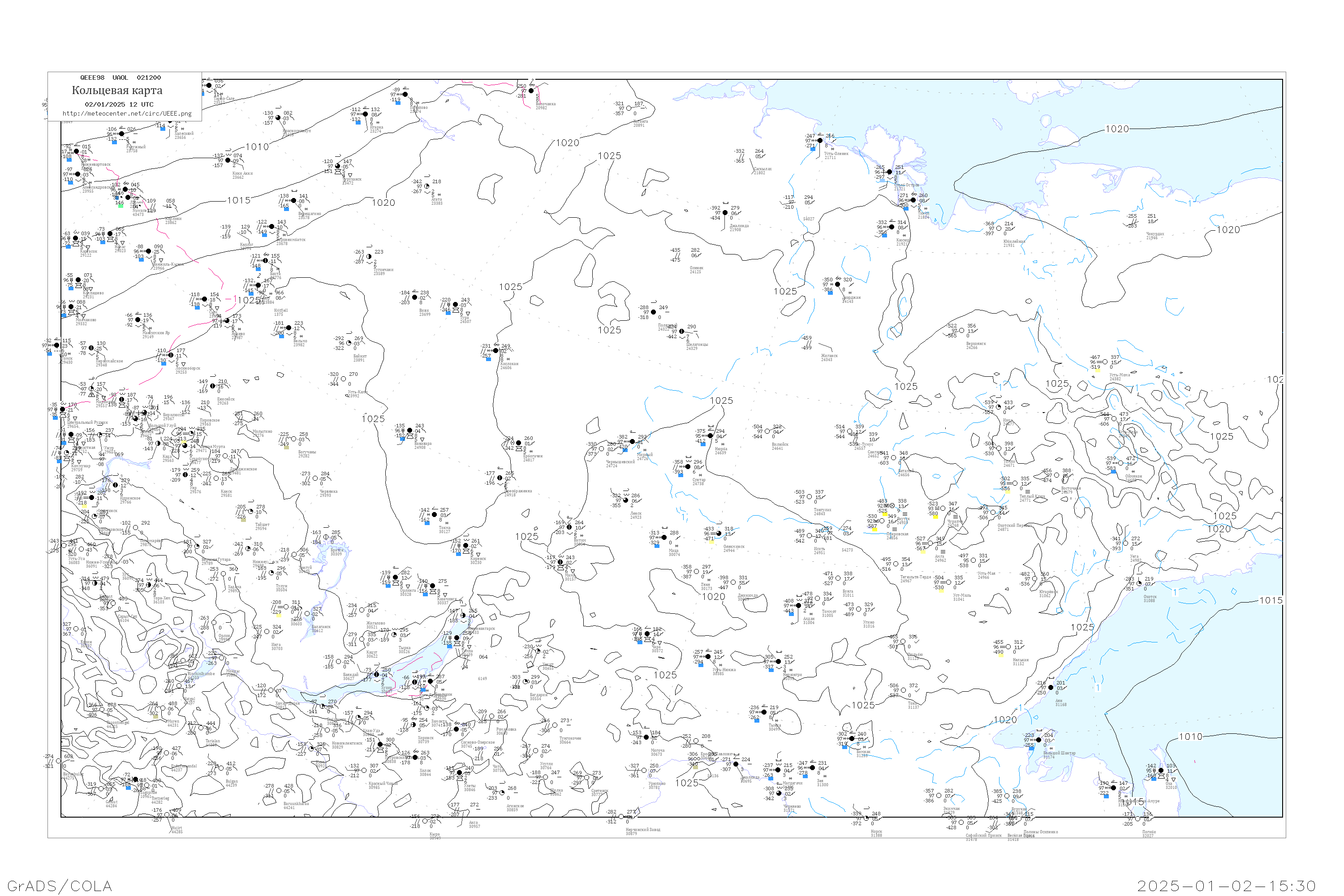Select the Джарджан 24143 station circle
The width and height of the screenshot is (1344, 896).
point(837,284)
